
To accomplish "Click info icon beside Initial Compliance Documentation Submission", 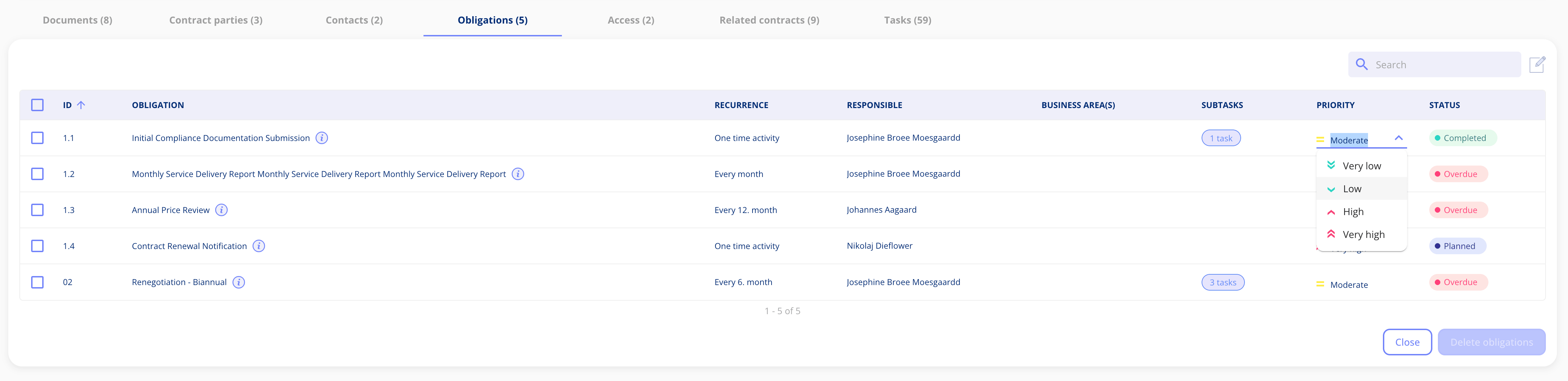I will 322,138.
